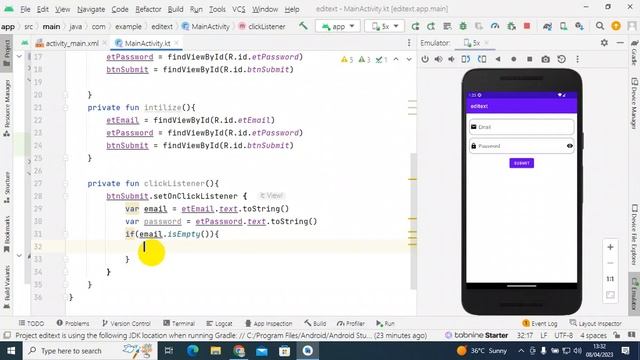Click the emulator volume down icon
640x360 pixels.
pos(451,59)
